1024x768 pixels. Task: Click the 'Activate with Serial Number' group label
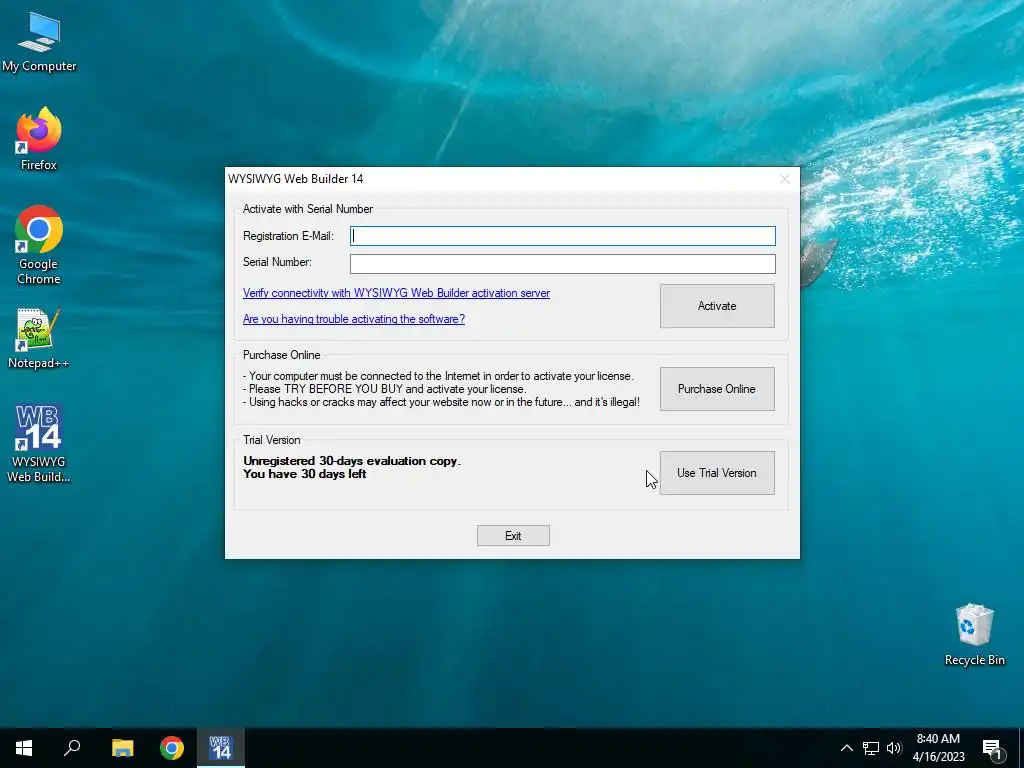tap(308, 209)
